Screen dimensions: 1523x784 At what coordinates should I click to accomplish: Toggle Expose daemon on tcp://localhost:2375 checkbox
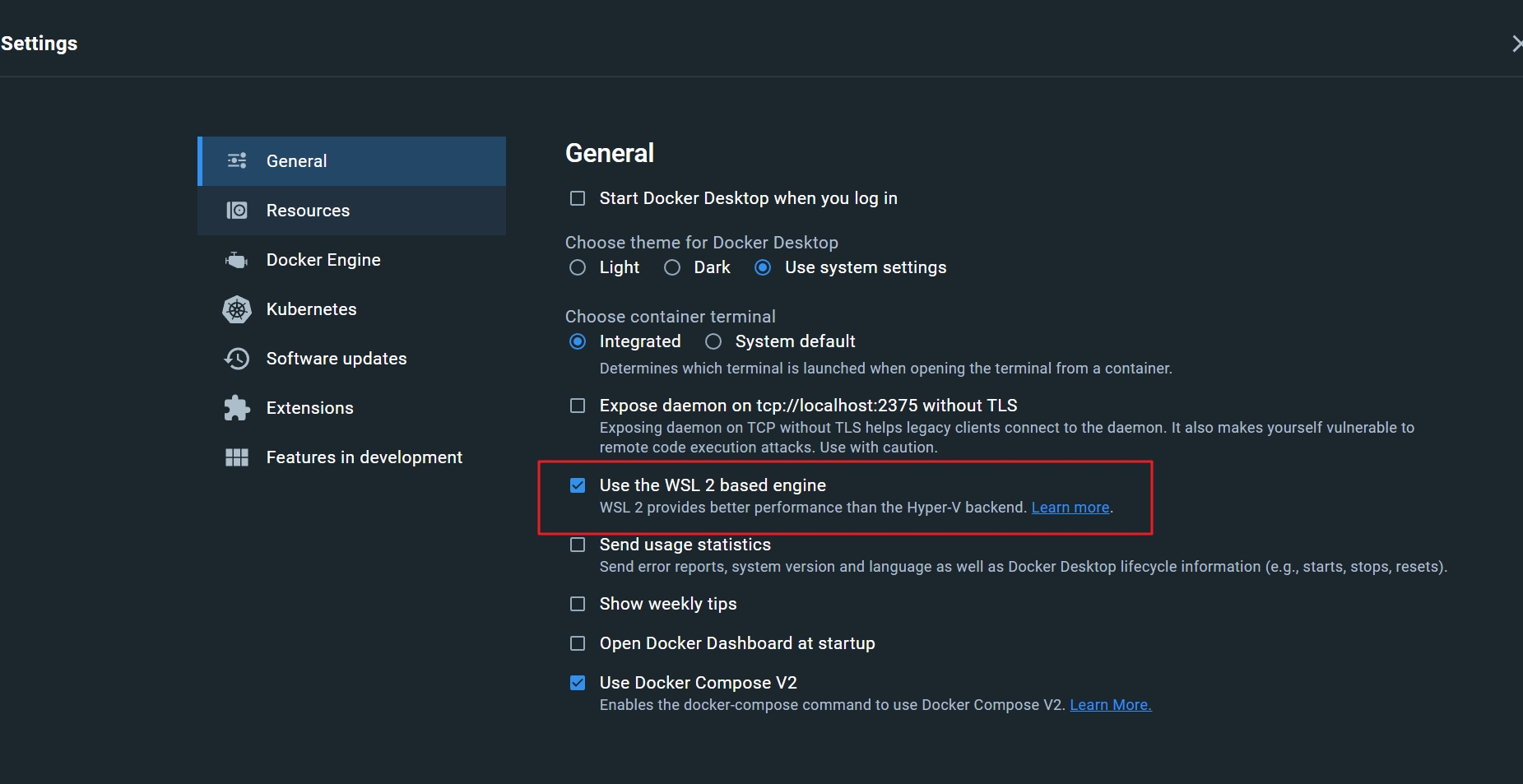coord(578,406)
